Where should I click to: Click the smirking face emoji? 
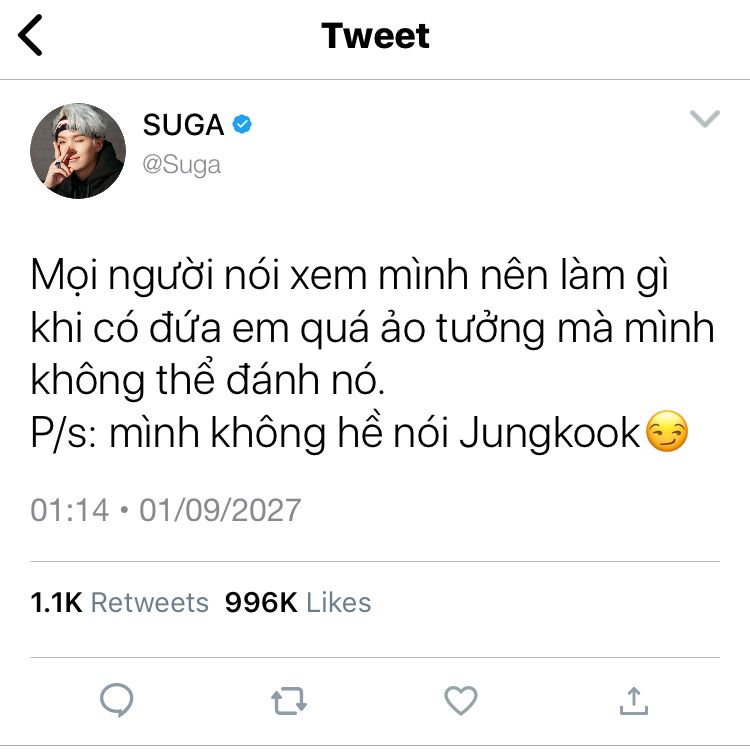(x=667, y=431)
